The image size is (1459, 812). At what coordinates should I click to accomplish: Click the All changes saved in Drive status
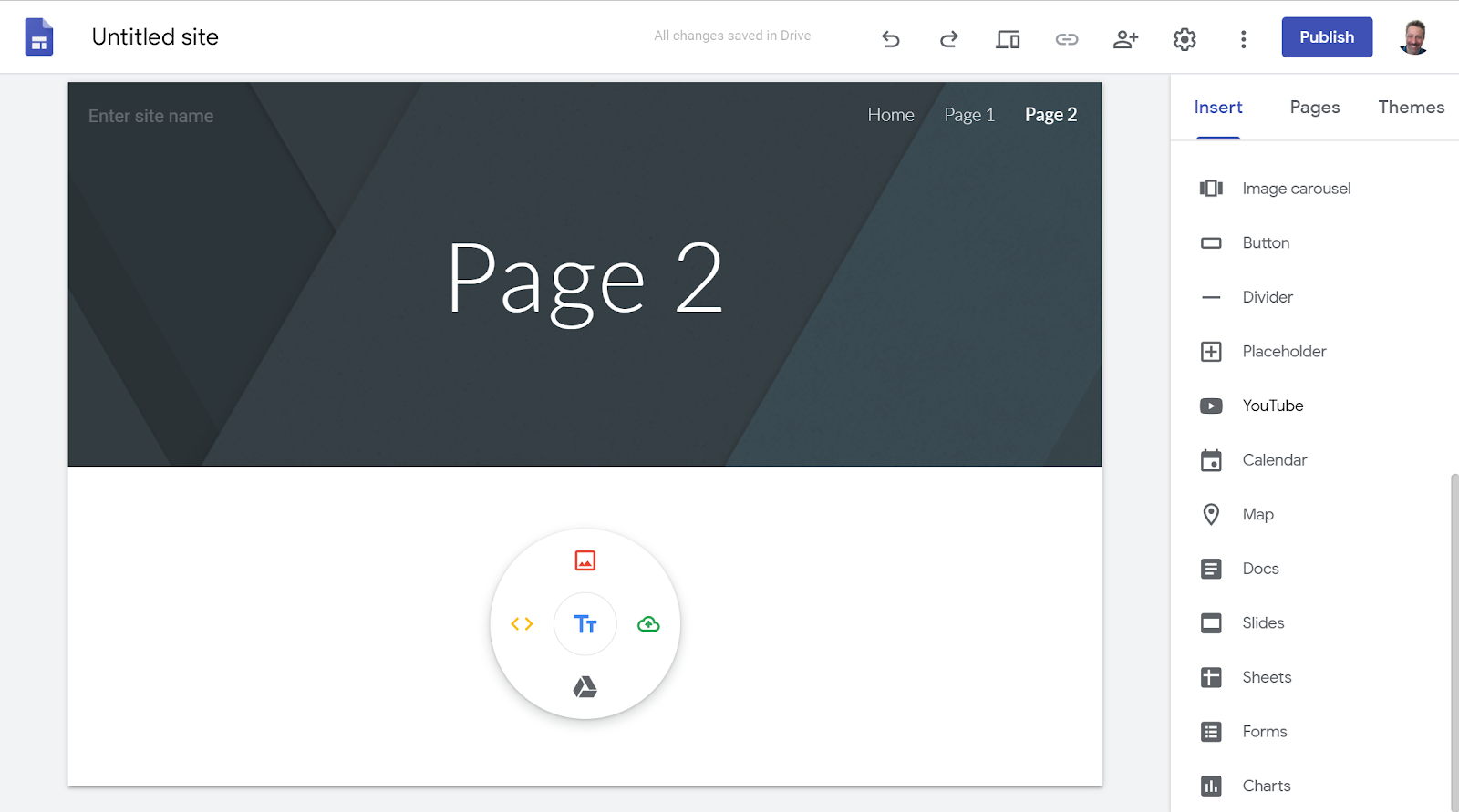point(732,36)
